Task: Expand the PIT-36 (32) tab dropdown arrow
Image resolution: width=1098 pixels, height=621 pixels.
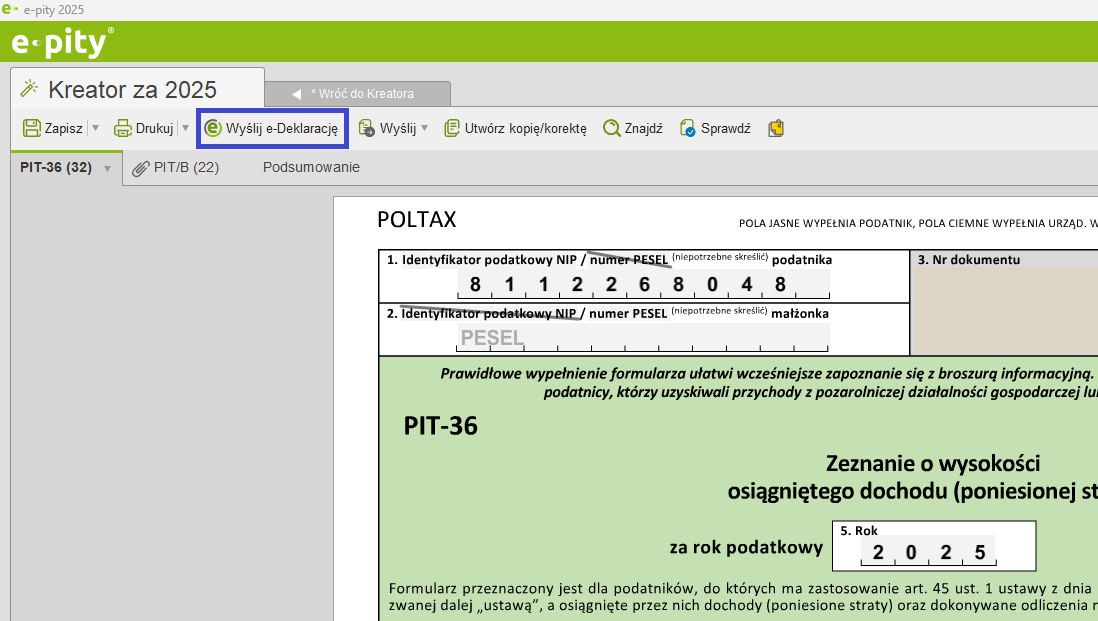Action: [x=107, y=168]
